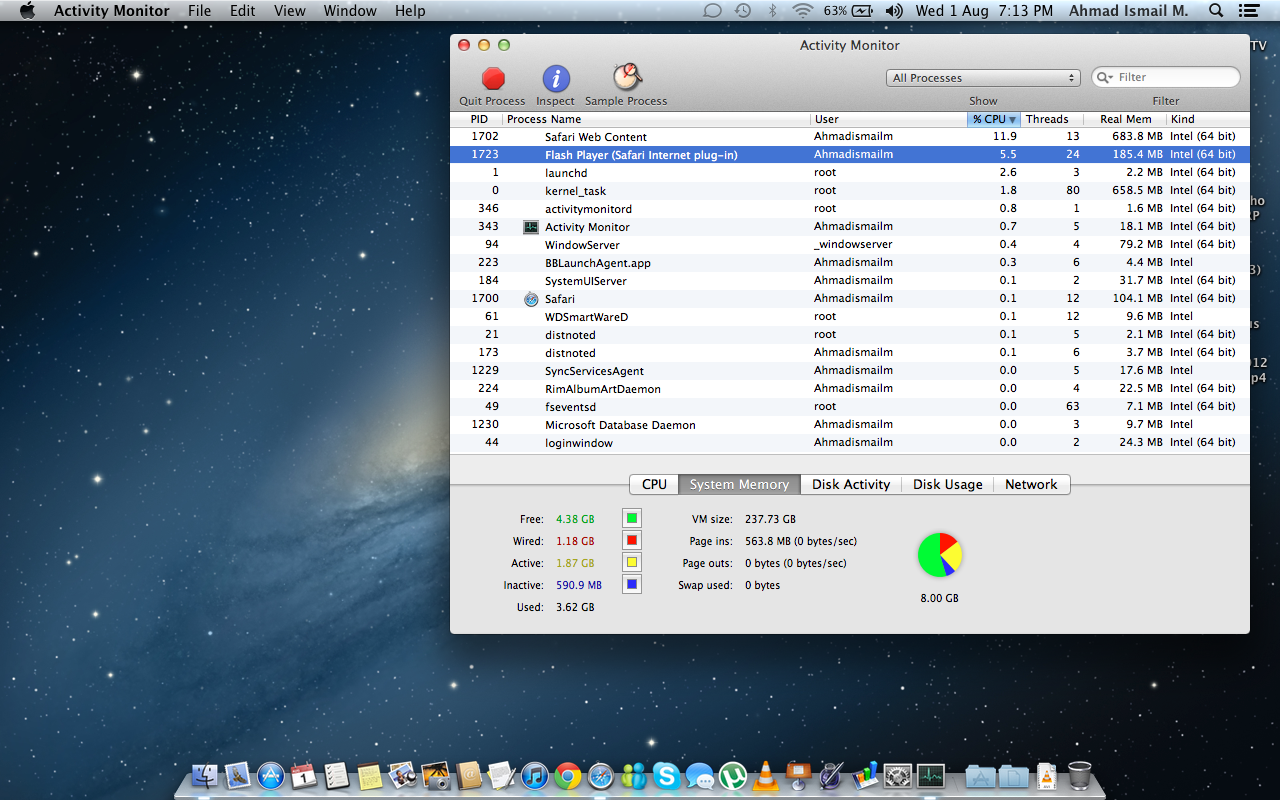Open yellow Notes icon in the Dock
Screen dimensions: 1280x800
click(370, 775)
